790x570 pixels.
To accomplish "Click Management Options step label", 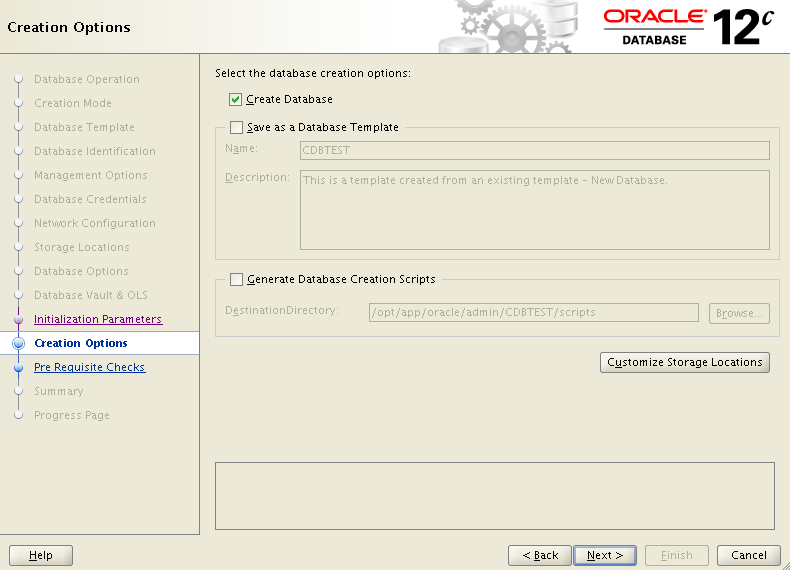I will (91, 175).
